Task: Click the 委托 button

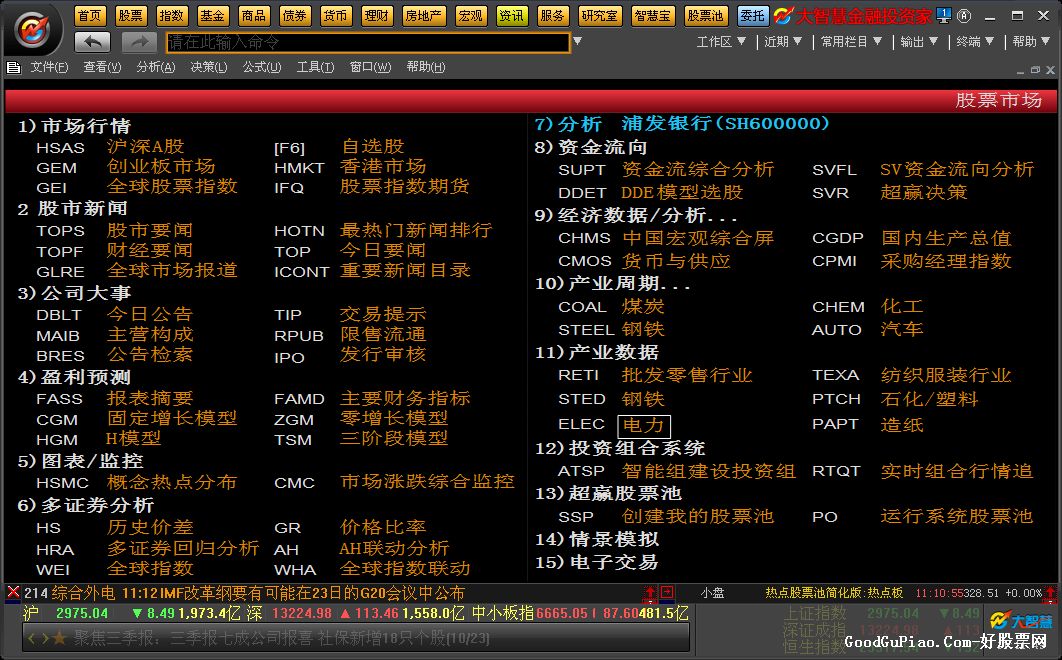Action: pos(752,16)
